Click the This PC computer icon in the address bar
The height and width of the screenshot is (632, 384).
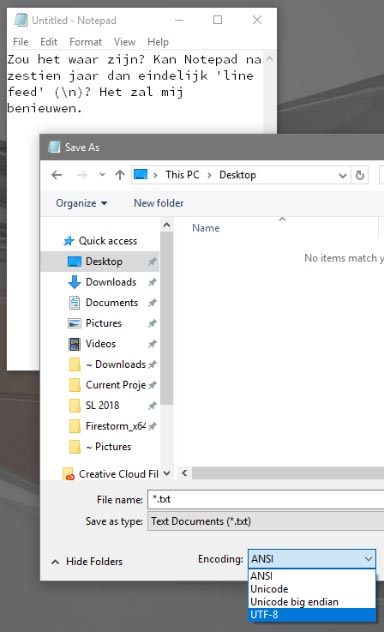[141, 175]
